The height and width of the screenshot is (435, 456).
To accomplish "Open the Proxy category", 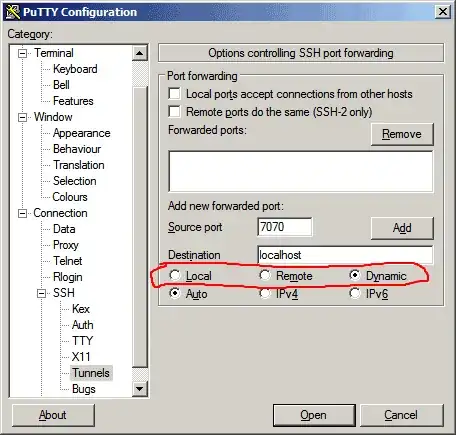I will click(66, 245).
